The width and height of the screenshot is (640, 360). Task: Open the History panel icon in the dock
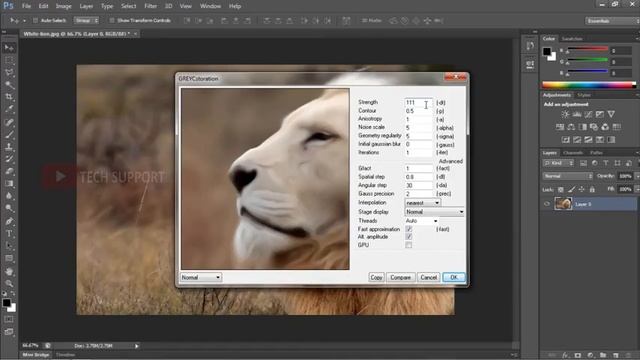(x=530, y=46)
